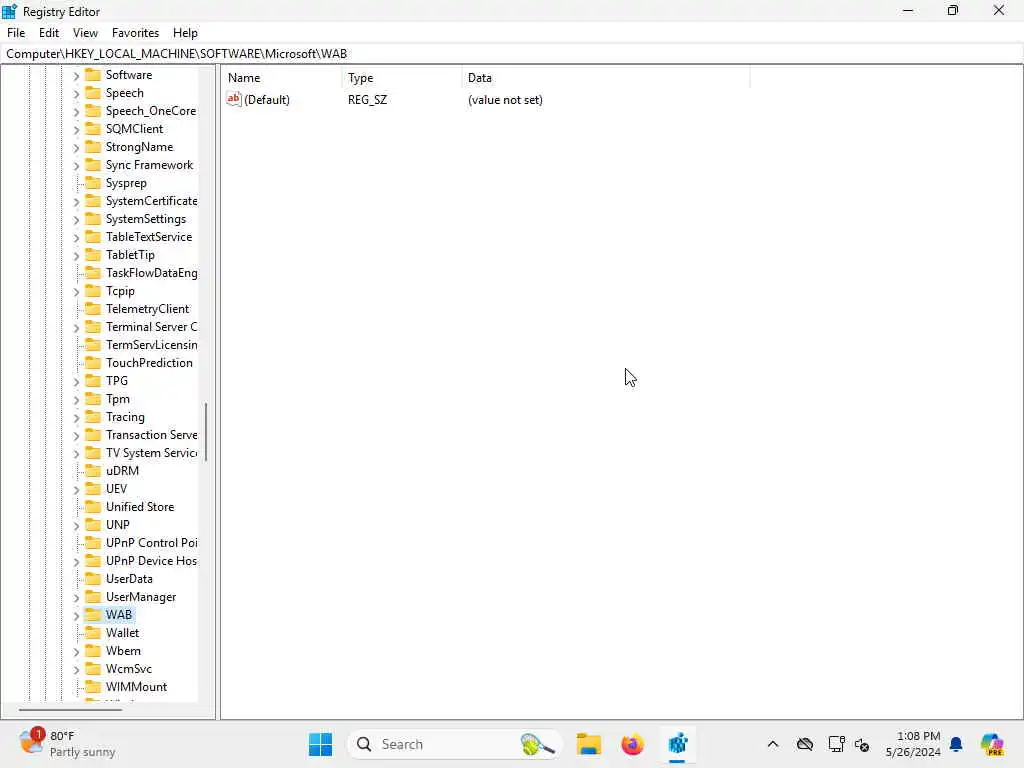Open the Edit menu
The height and width of the screenshot is (768, 1024).
[x=49, y=33]
